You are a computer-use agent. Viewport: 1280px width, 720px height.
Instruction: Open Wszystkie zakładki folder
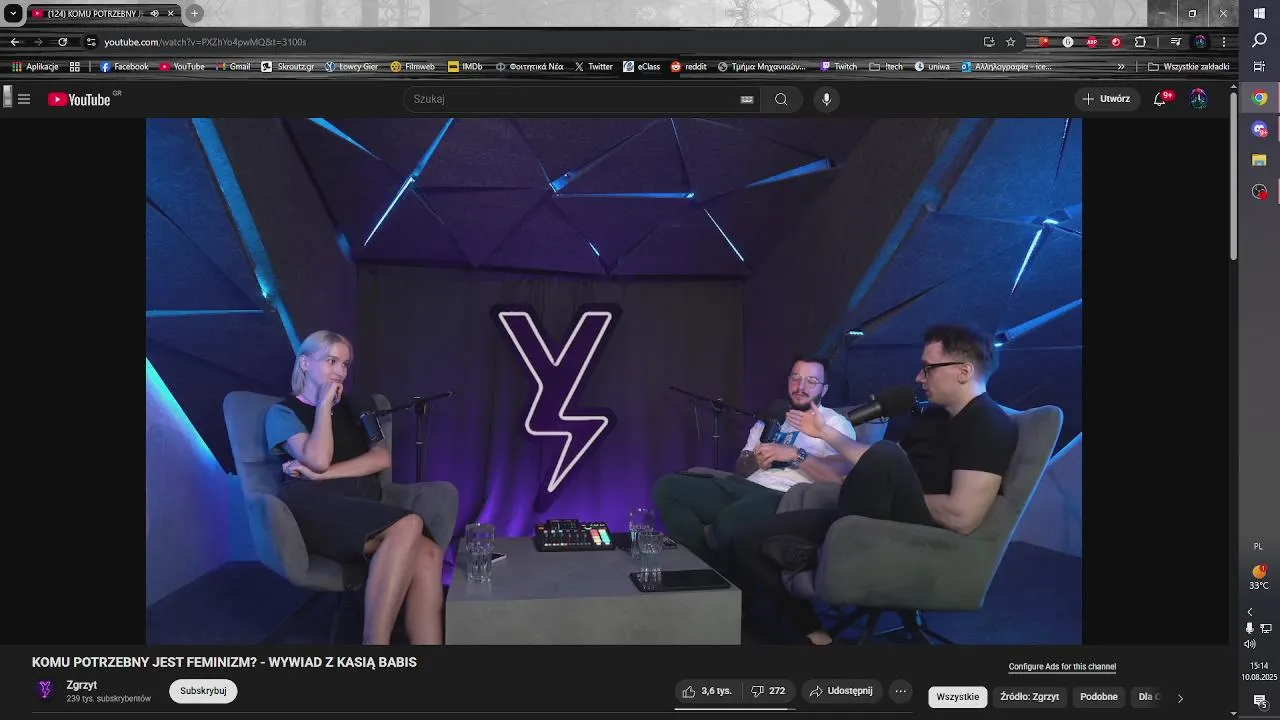(x=1189, y=67)
